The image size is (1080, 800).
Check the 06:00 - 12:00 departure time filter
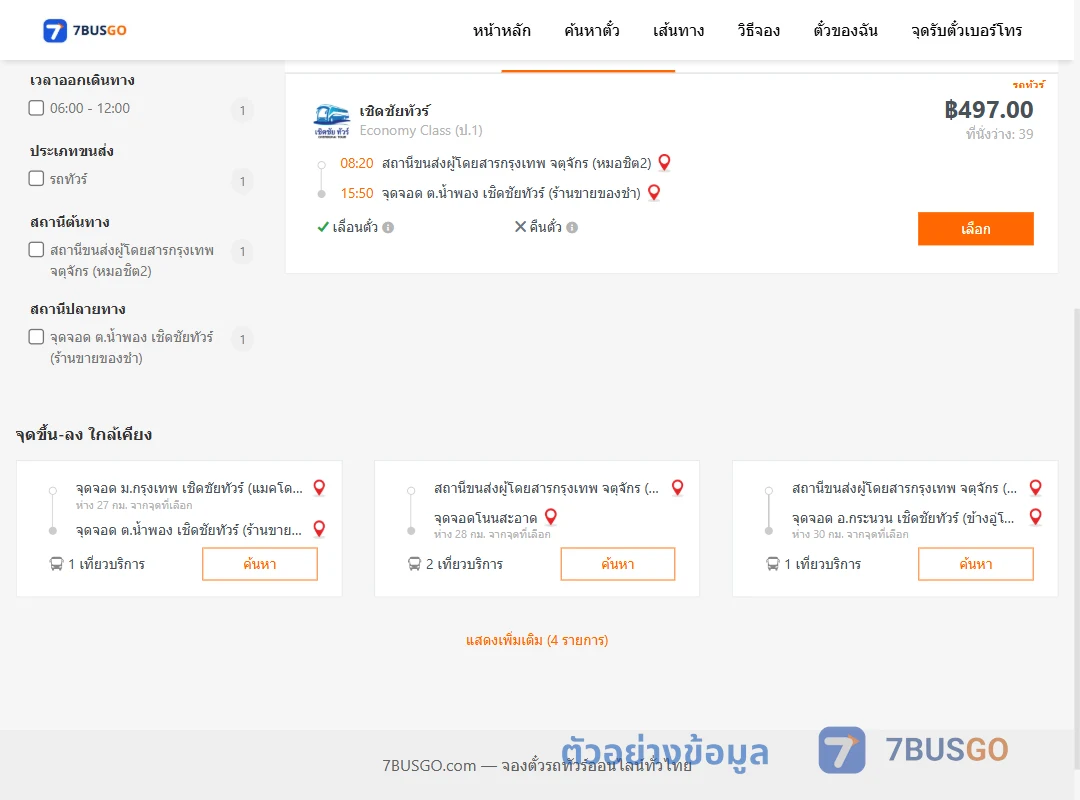(x=37, y=108)
